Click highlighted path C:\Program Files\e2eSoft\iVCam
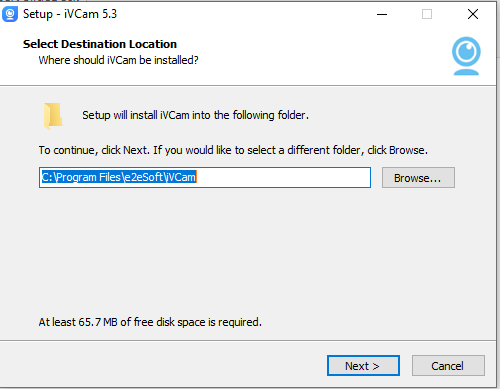 coord(119,177)
